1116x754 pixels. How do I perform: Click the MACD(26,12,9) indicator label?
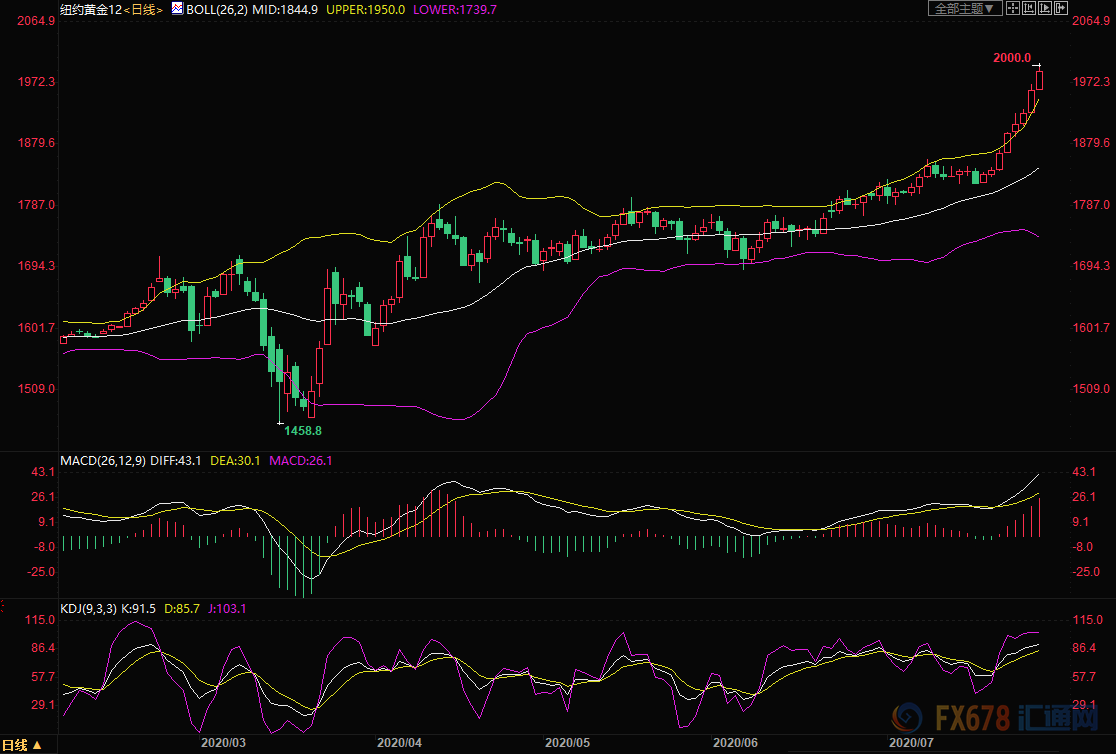coord(102,461)
